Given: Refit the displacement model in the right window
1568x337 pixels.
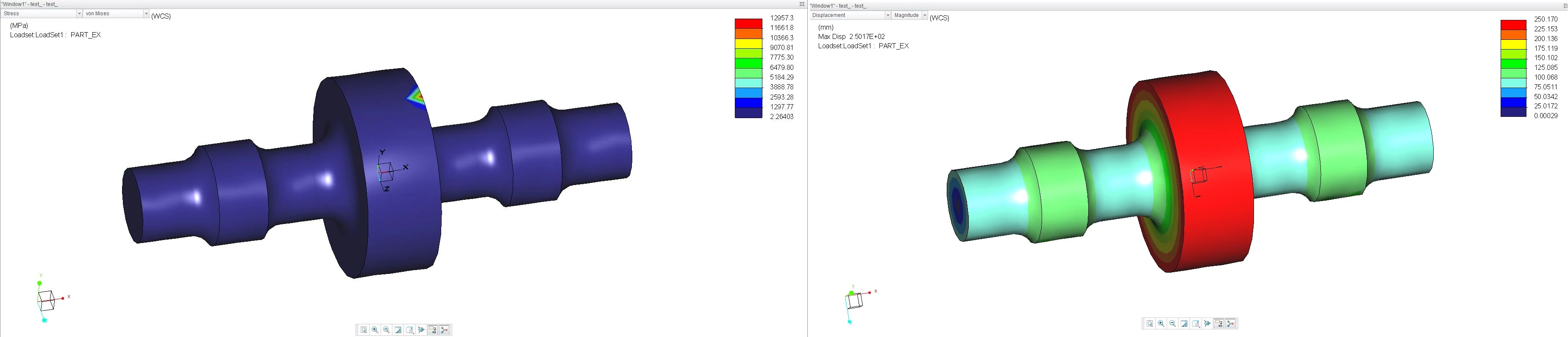Looking at the screenshot, I should pyautogui.click(x=1149, y=323).
